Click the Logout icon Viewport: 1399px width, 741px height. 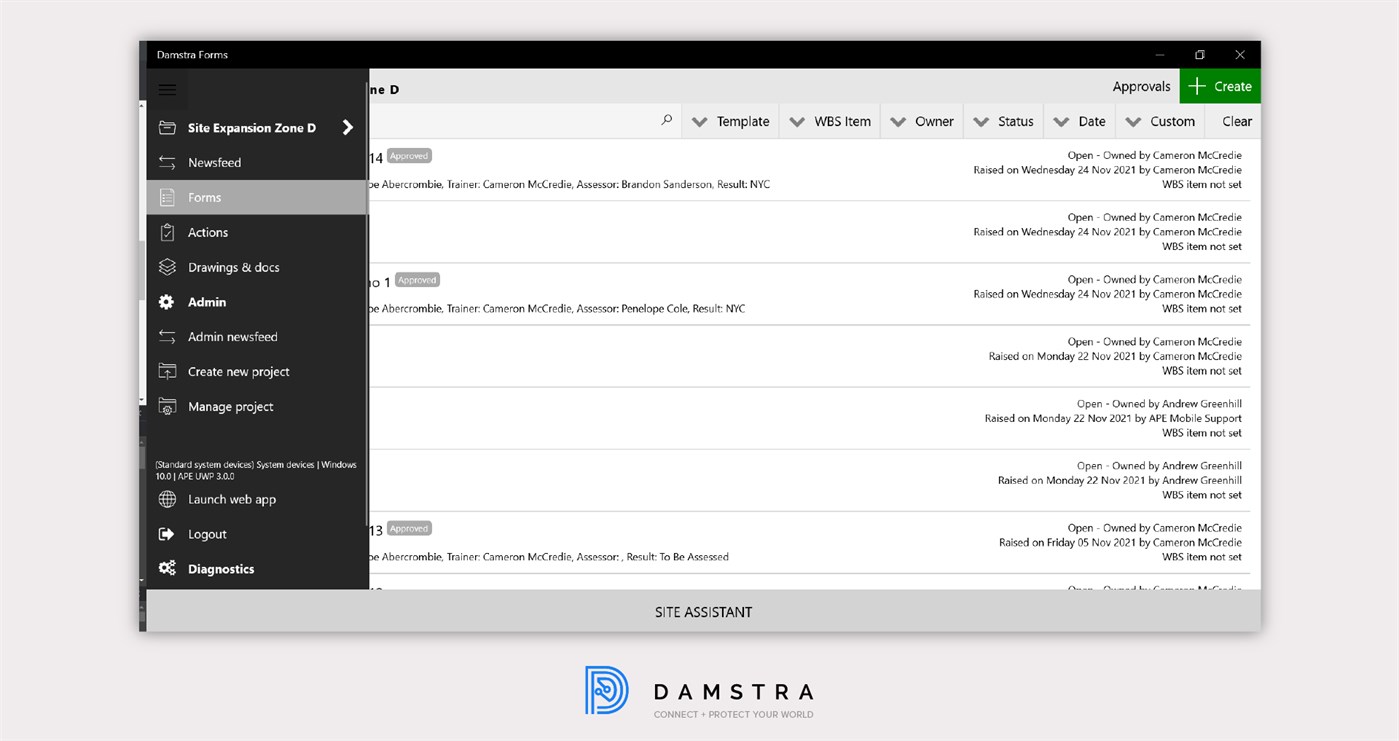167,534
